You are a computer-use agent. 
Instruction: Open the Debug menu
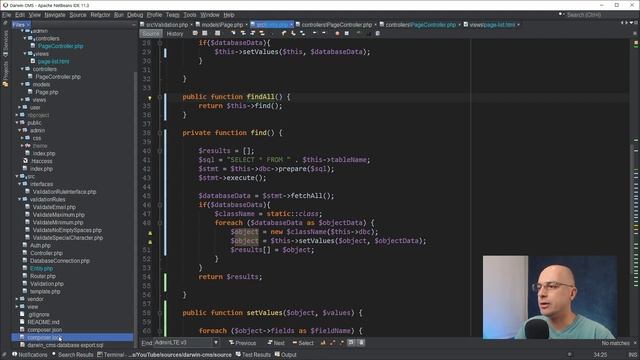click(x=135, y=15)
